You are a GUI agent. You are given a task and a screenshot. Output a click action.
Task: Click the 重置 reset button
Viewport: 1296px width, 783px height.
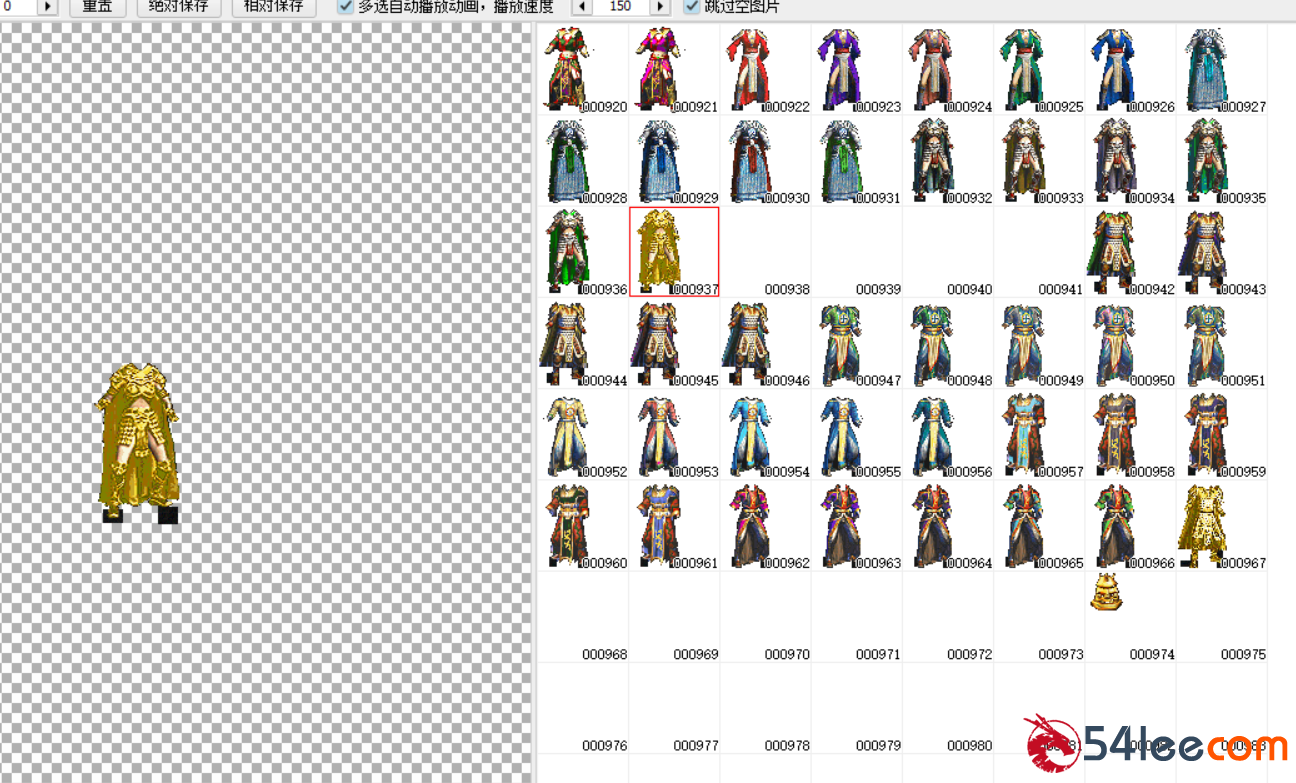[97, 7]
